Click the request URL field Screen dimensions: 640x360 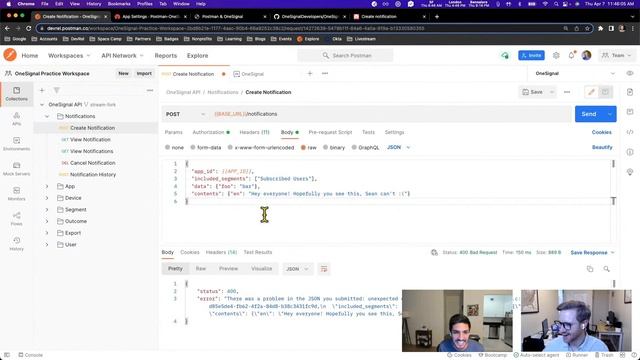click(391, 114)
